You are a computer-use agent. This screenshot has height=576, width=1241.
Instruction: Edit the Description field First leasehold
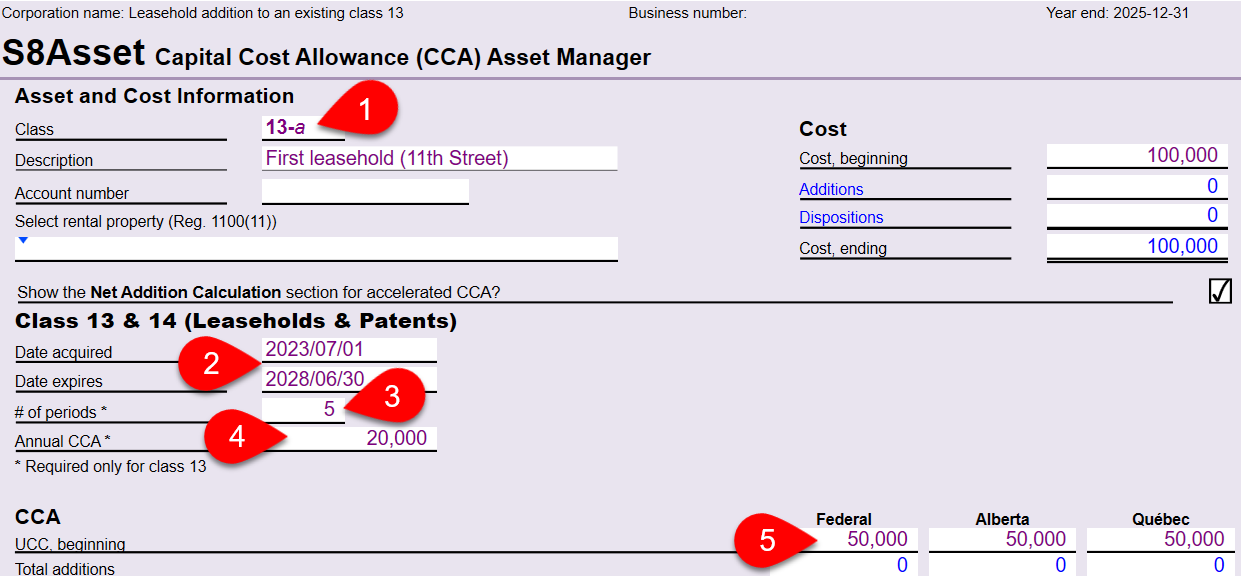pos(439,158)
